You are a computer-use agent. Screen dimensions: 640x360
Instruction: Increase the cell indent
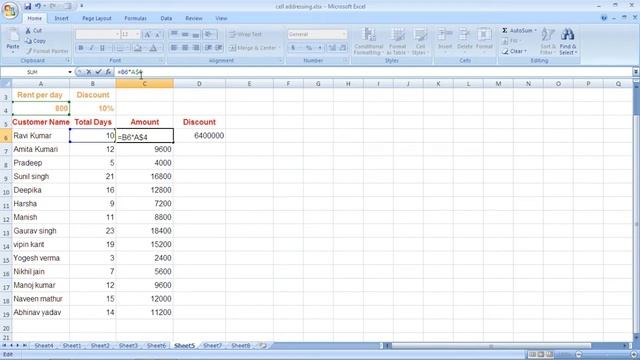219,48
